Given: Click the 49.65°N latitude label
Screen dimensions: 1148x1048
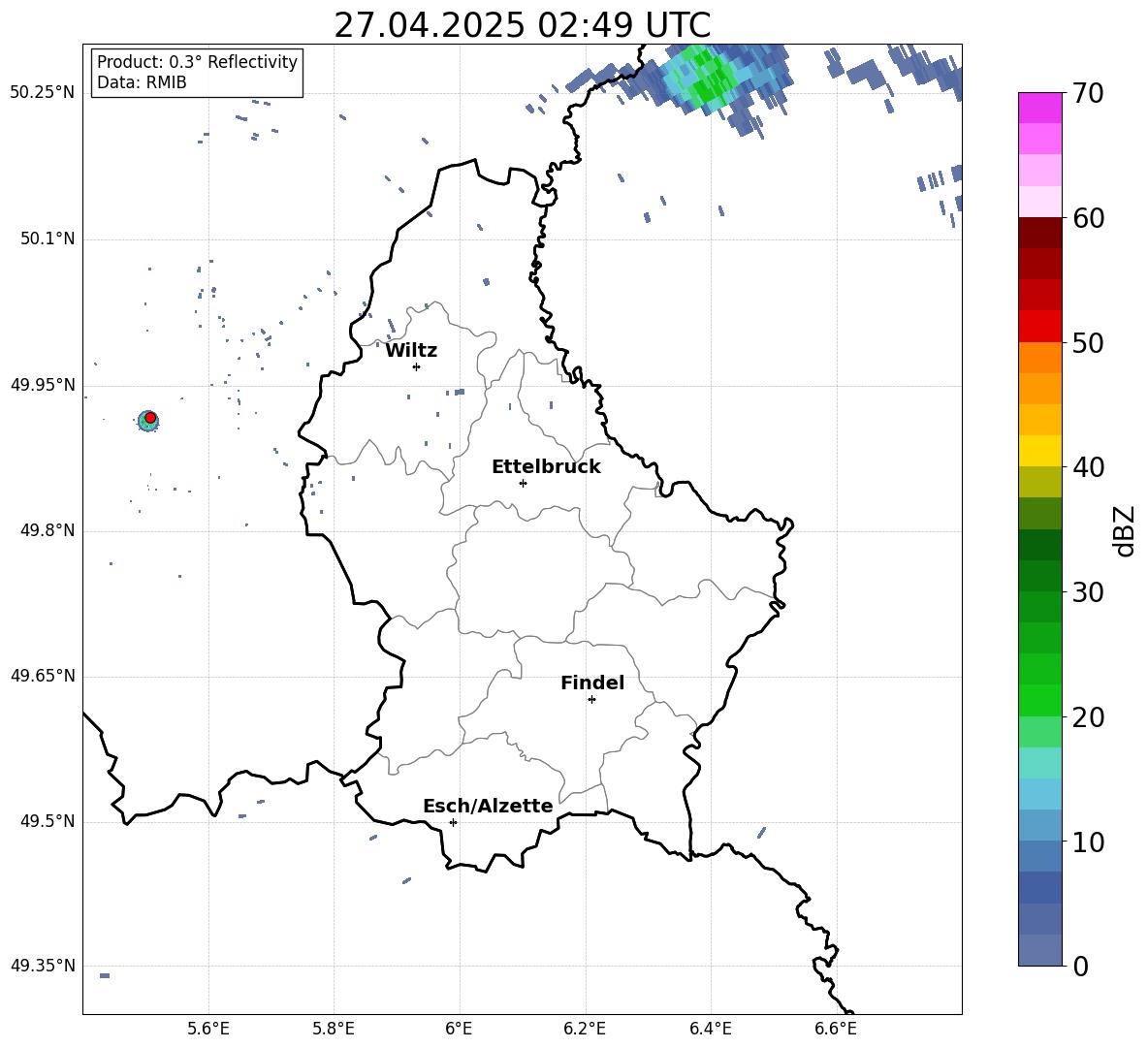Looking at the screenshot, I should pos(43,676).
